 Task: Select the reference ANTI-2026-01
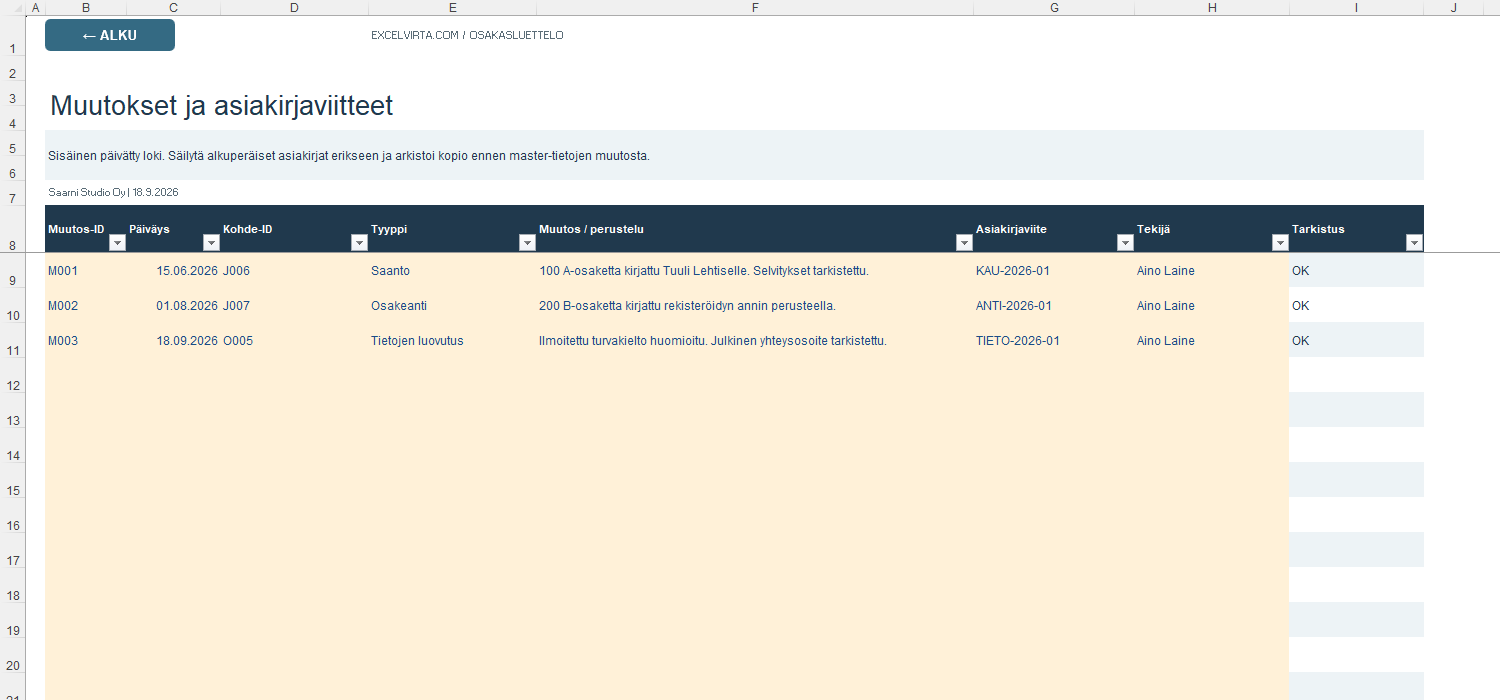[1014, 306]
